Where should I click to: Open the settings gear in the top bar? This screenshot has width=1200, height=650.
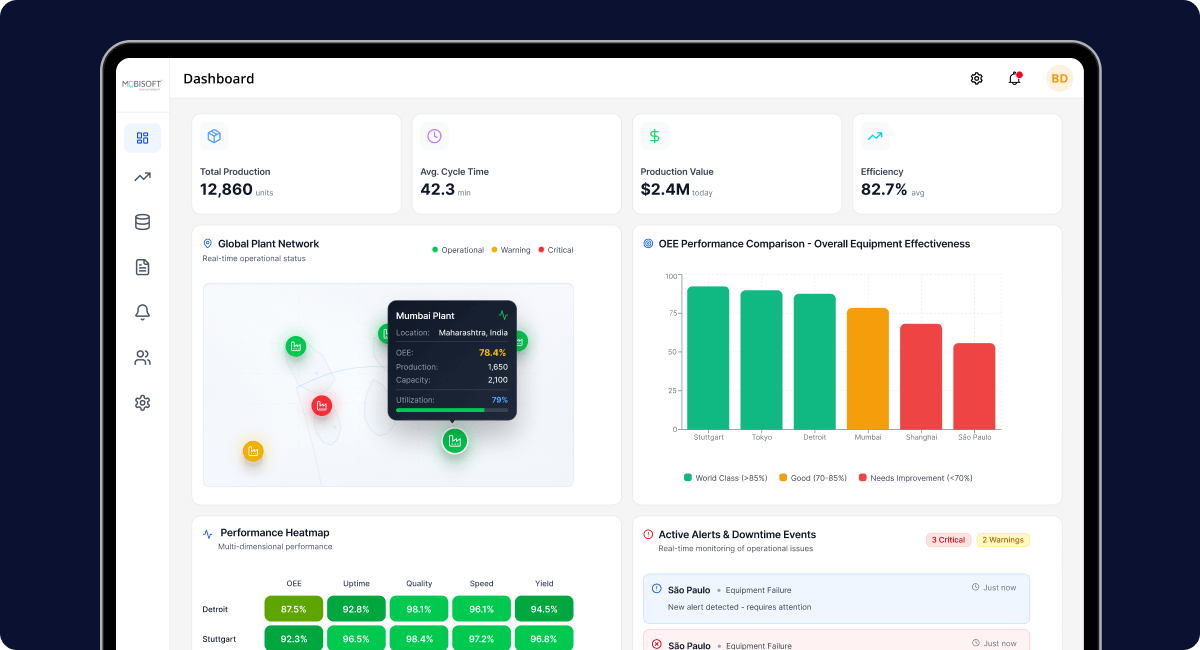tap(976, 77)
